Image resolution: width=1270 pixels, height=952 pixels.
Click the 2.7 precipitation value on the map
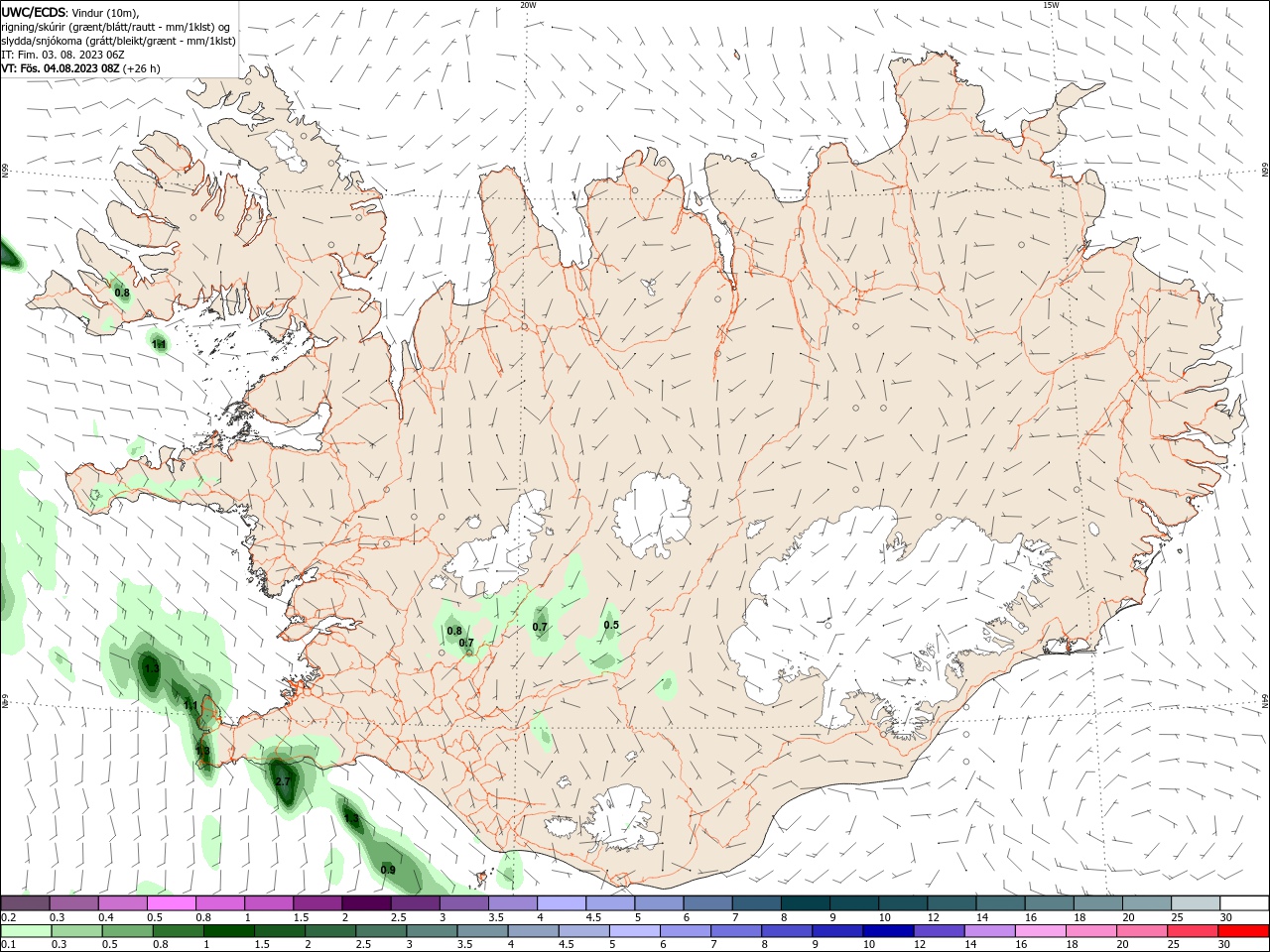coord(283,781)
